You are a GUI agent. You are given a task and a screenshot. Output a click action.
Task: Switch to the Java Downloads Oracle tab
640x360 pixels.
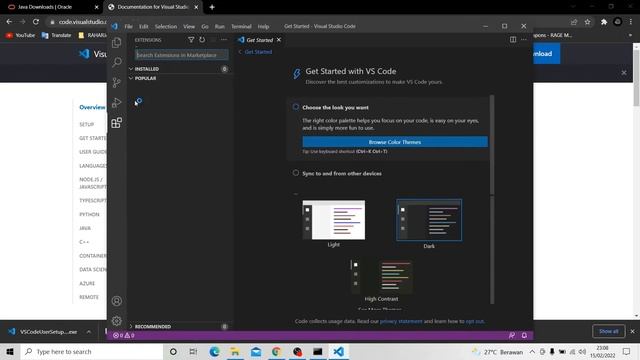tap(51, 7)
